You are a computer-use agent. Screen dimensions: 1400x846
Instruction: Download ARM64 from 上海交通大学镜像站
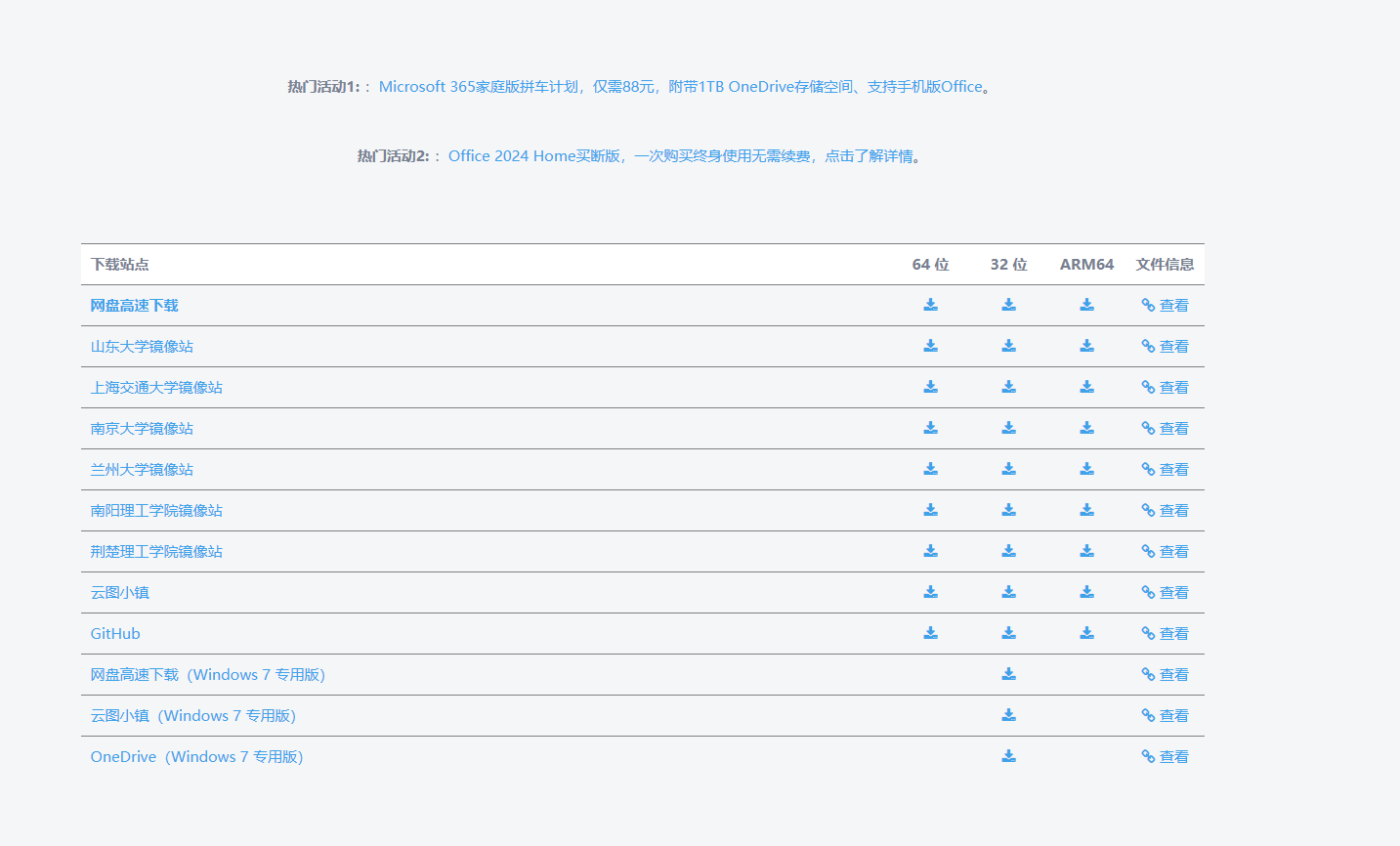pos(1086,387)
